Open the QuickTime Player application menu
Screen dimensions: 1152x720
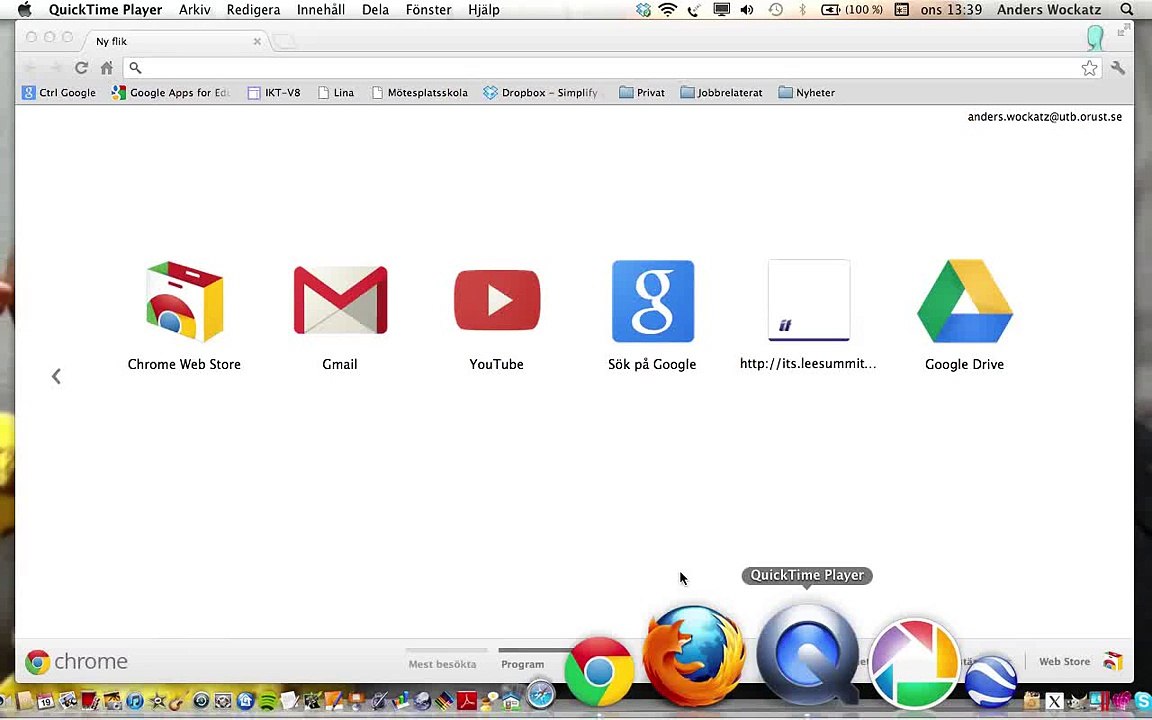pos(105,10)
